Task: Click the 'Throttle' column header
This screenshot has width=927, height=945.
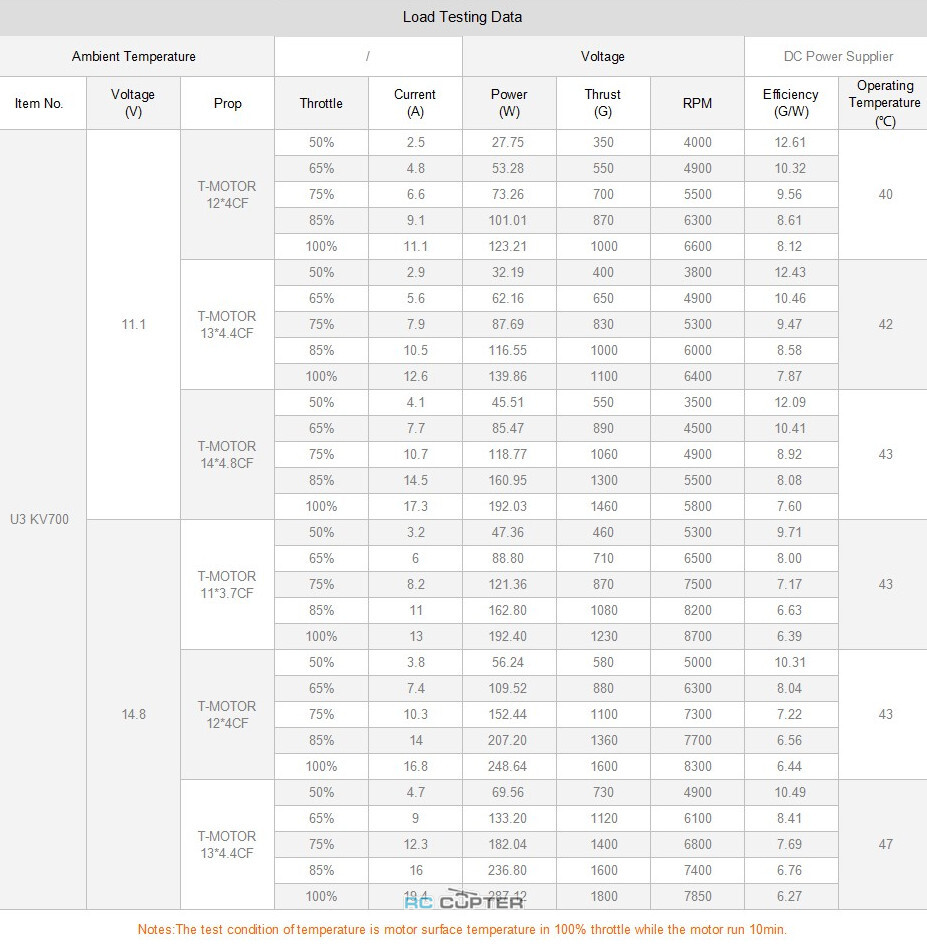Action: (321, 103)
